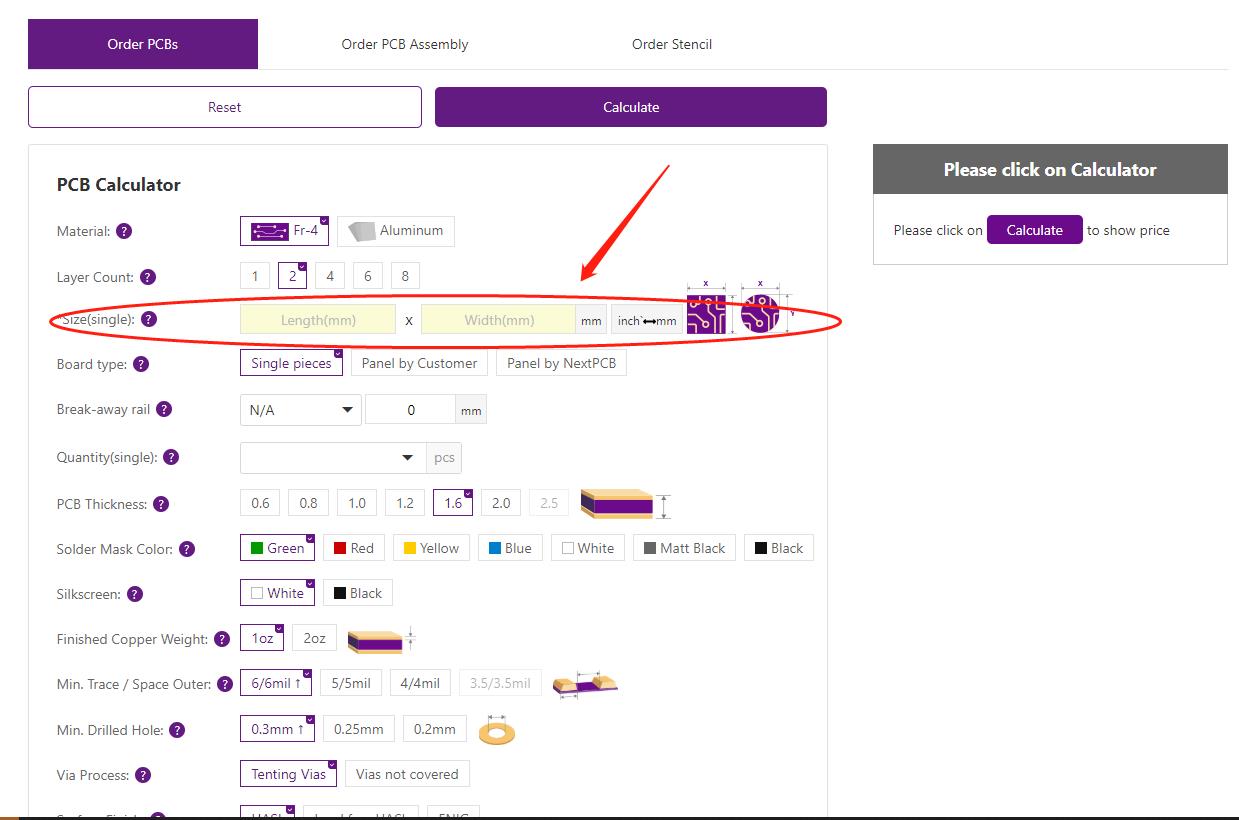The image size is (1239, 820).
Task: Click the help icon next to Solder Mask Color
Action: click(x=187, y=549)
